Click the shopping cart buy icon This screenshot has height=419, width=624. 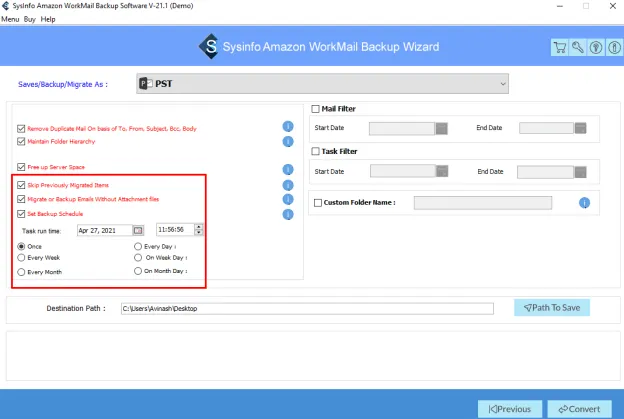(x=560, y=47)
